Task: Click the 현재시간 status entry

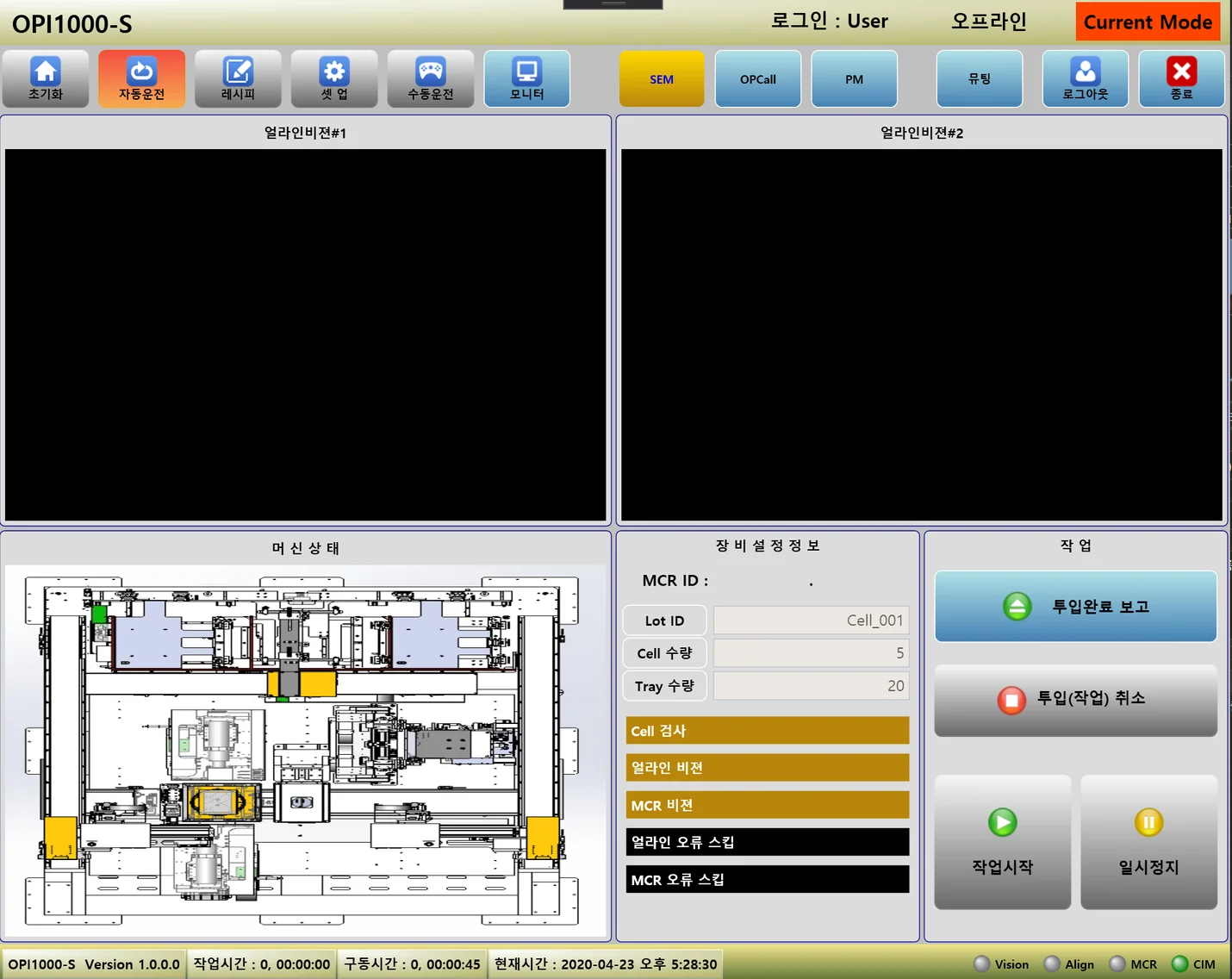Action: pos(606,964)
